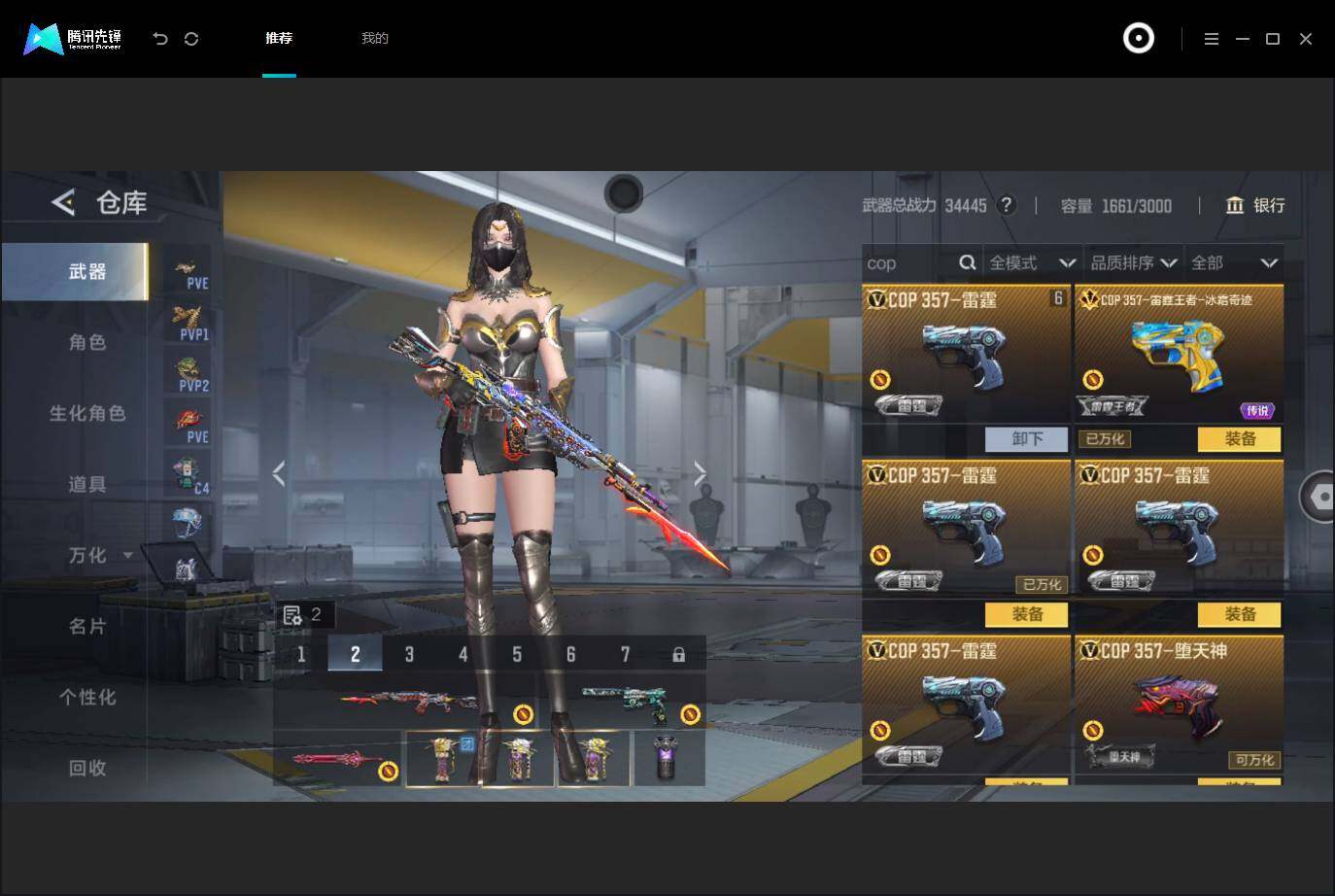Refresh the page using the reload icon

191,39
